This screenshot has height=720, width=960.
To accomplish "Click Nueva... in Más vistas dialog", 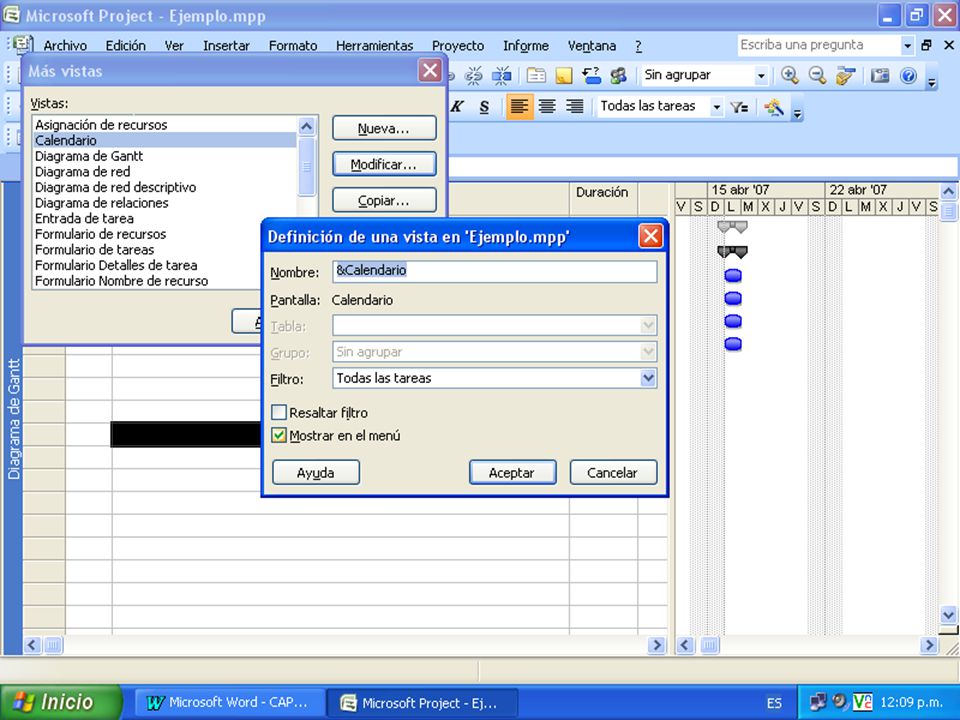I will [x=384, y=129].
